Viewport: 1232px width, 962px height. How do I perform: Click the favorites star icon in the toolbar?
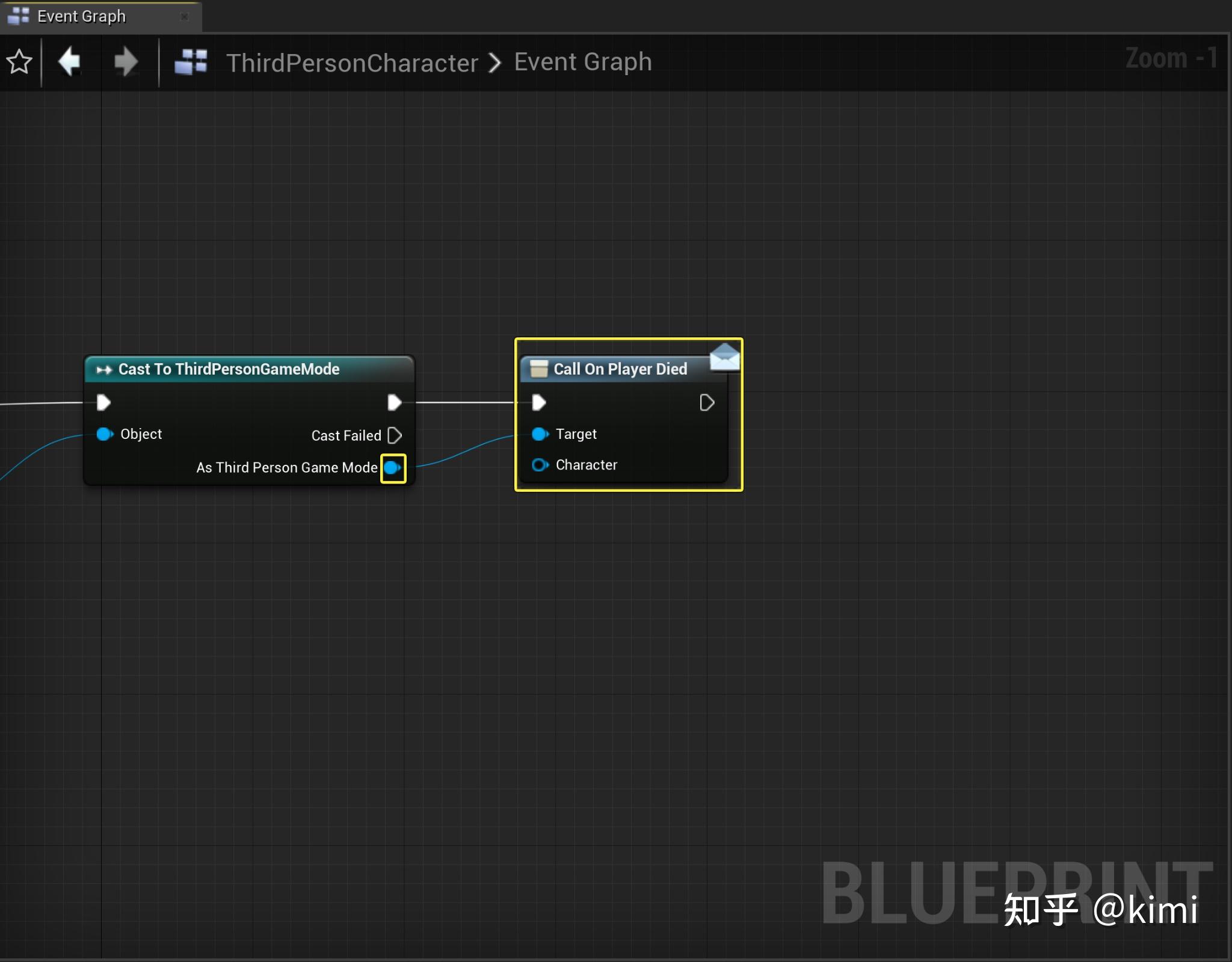[x=19, y=62]
